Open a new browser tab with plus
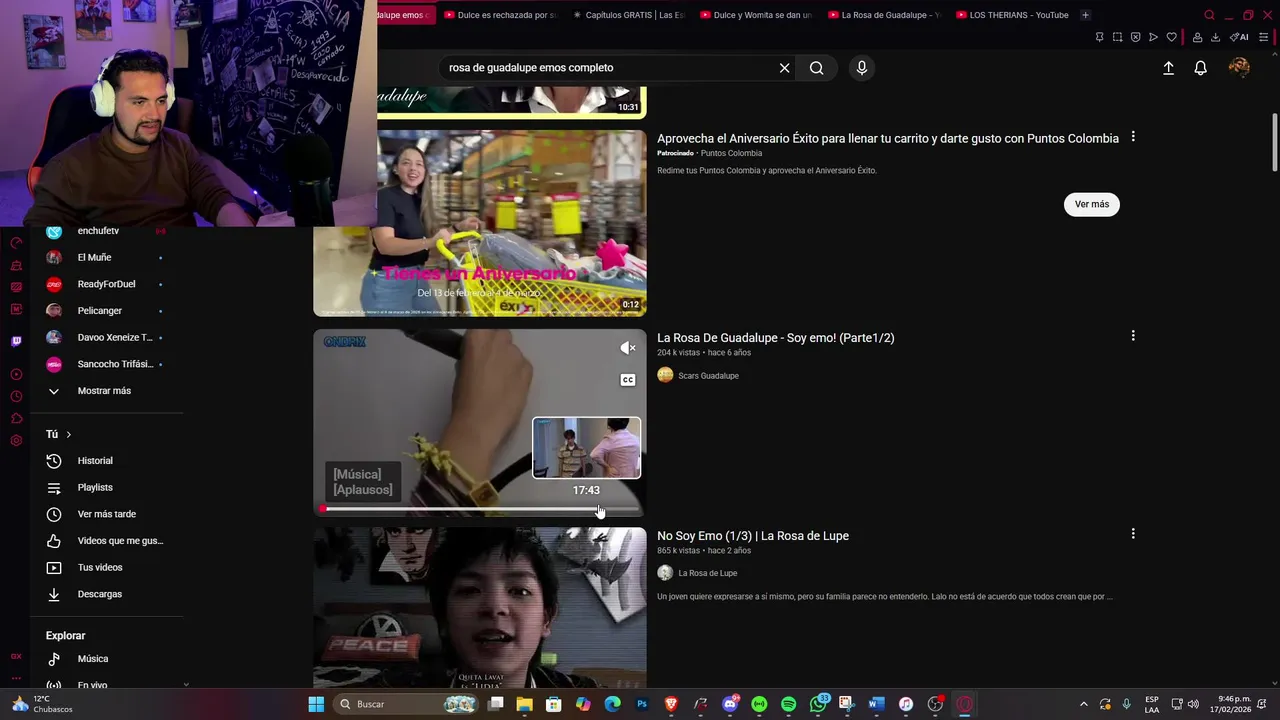The height and width of the screenshot is (720, 1280). [x=1085, y=15]
